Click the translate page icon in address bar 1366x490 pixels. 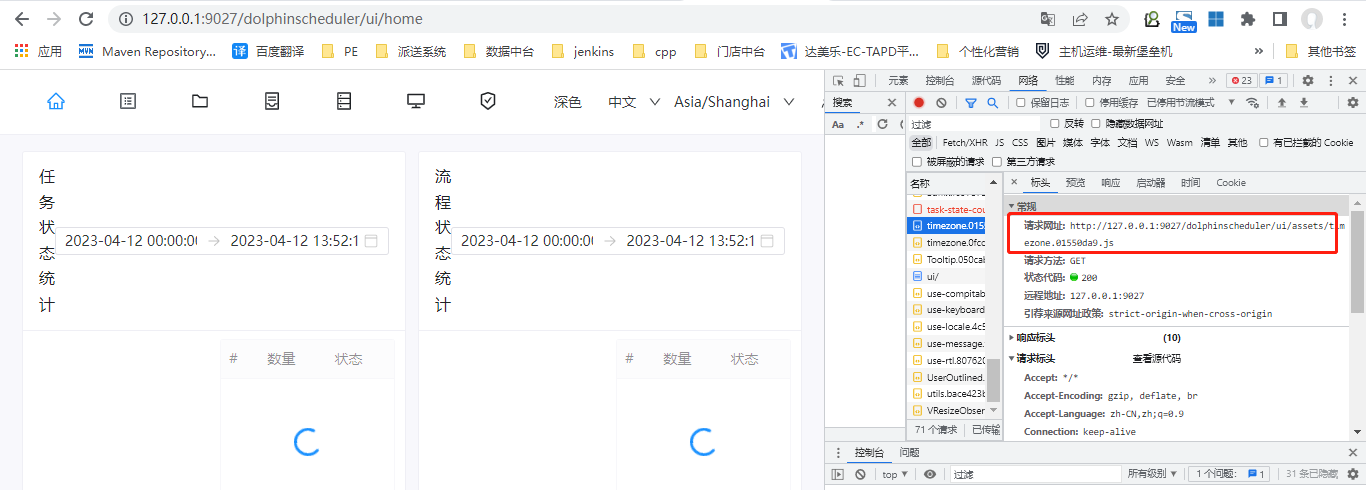click(x=1048, y=19)
